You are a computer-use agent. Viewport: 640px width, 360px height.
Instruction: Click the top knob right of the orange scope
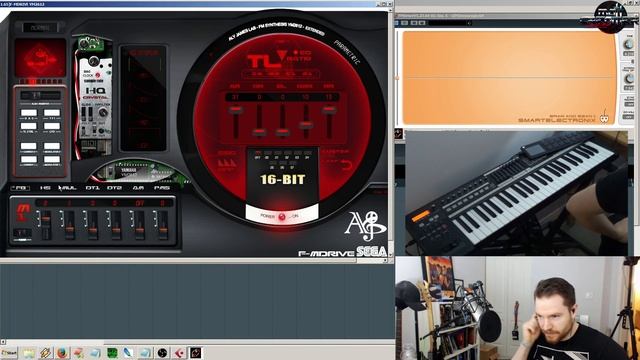pos(629,43)
